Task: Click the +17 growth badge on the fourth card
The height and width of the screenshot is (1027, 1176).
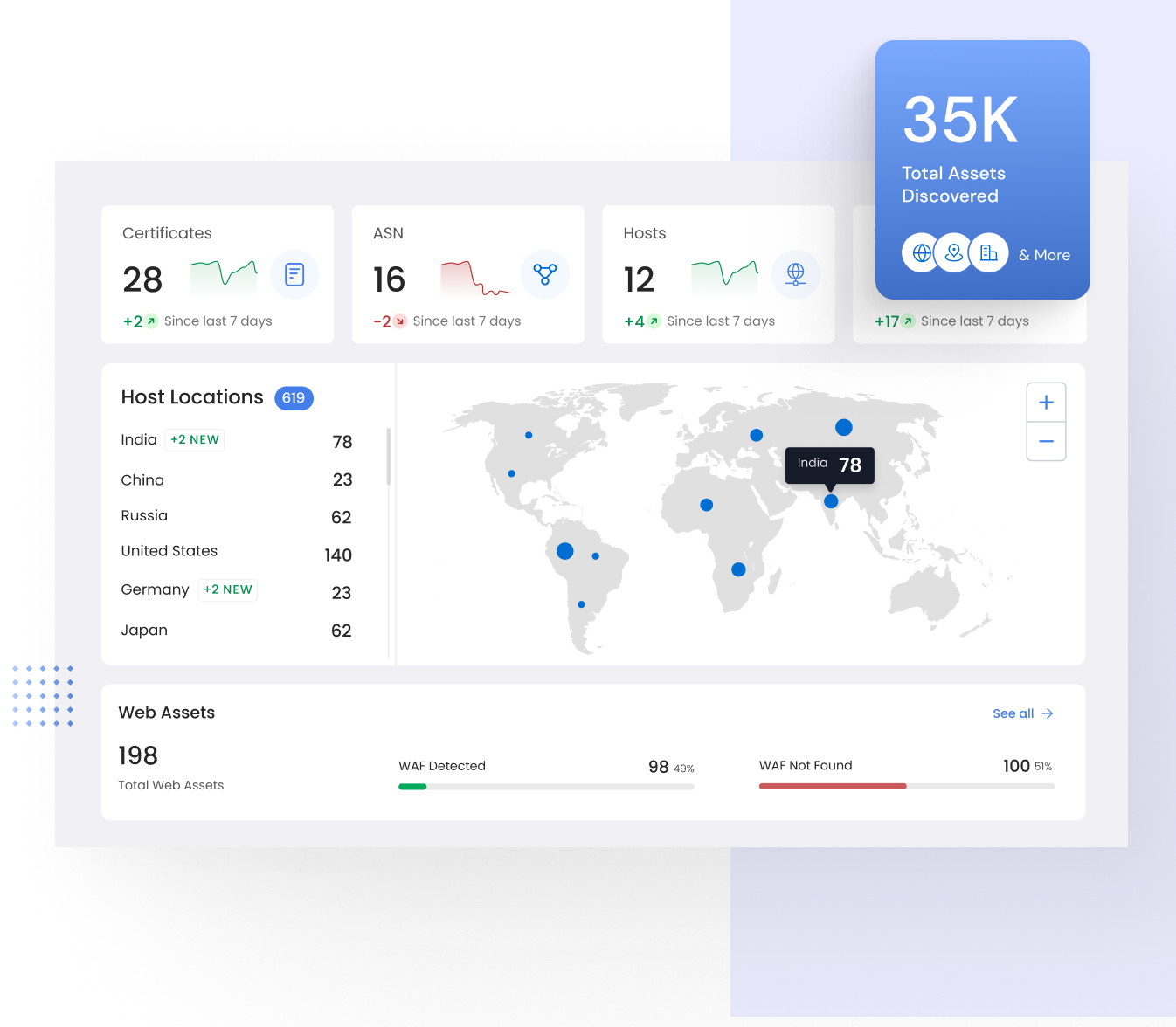Action: (889, 321)
